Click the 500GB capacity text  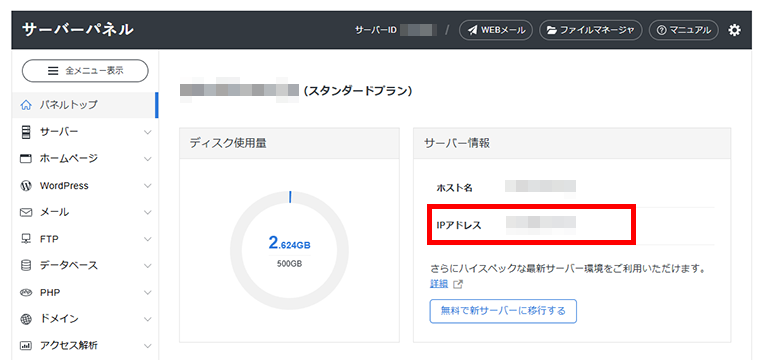[289, 264]
